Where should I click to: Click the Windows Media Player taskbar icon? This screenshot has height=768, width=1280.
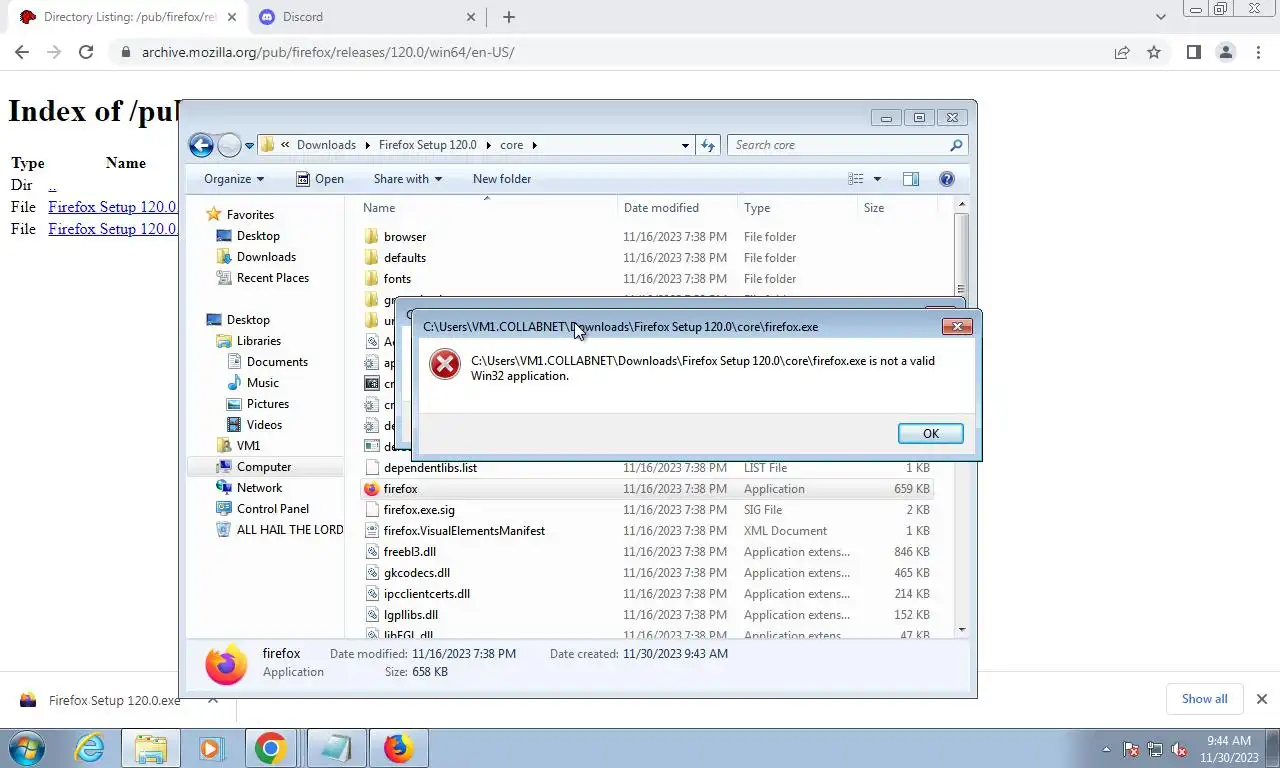point(211,748)
